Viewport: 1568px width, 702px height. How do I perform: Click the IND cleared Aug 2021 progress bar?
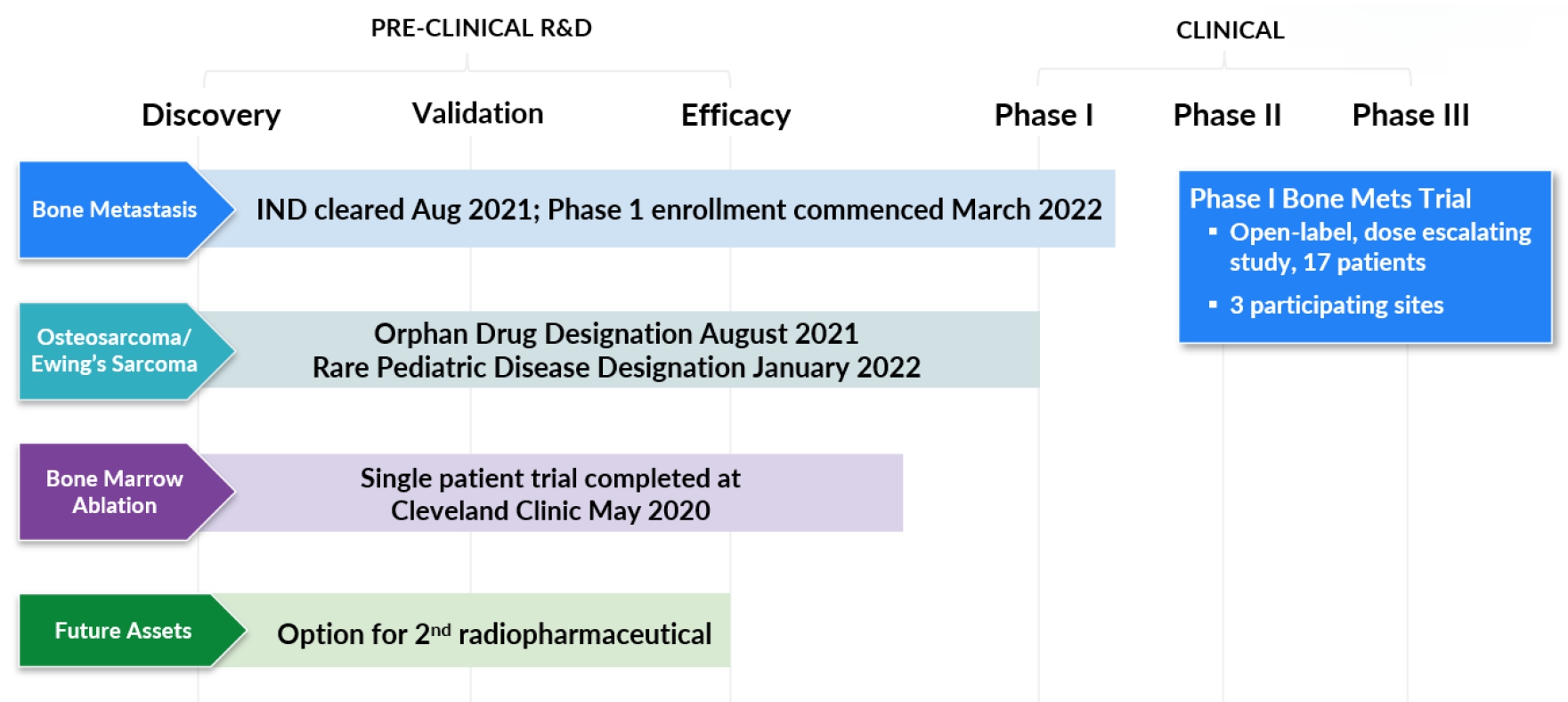tap(678, 209)
